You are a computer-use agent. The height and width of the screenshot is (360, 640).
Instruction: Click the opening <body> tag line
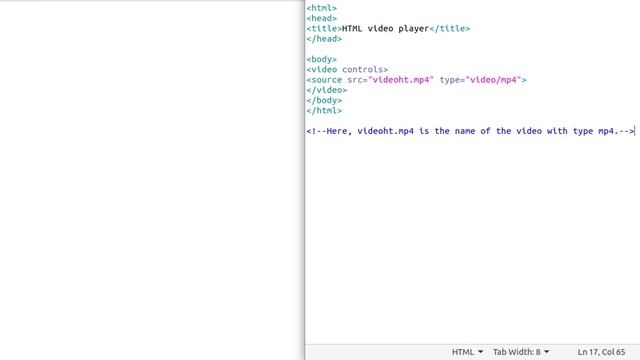322,60
